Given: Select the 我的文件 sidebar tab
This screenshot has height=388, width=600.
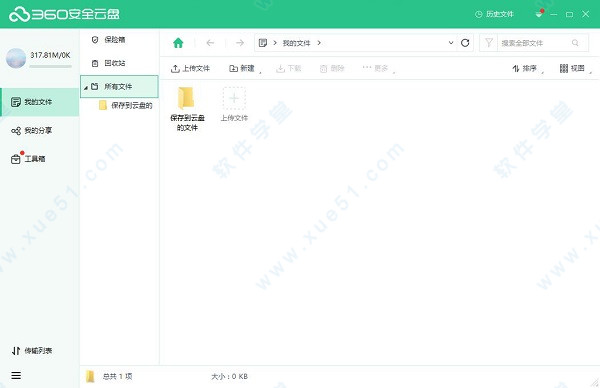Looking at the screenshot, I should (40, 102).
